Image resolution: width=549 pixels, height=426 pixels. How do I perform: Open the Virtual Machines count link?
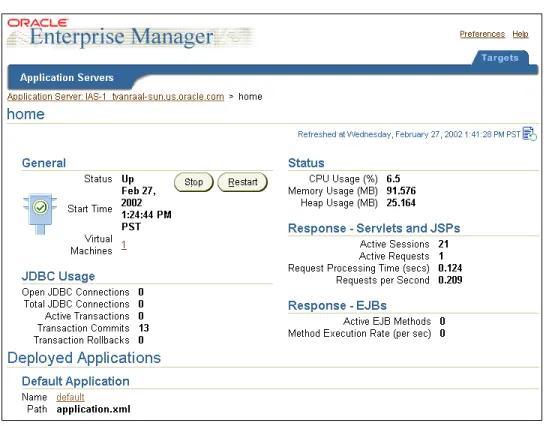pyautogui.click(x=124, y=245)
